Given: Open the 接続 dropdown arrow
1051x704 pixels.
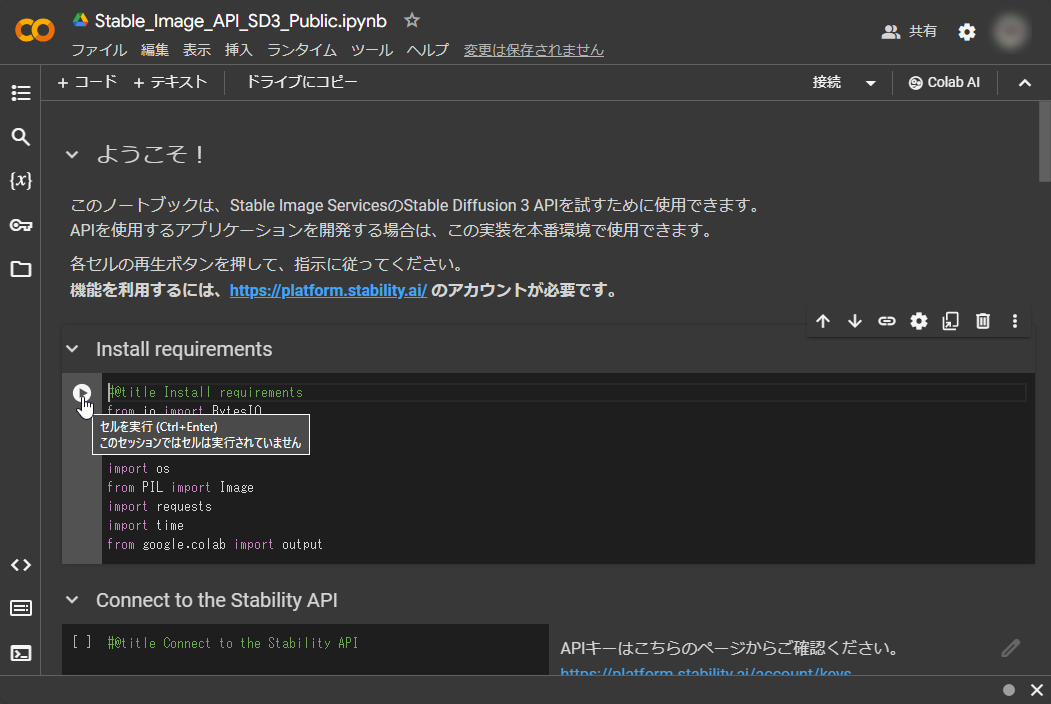Looking at the screenshot, I should [871, 83].
